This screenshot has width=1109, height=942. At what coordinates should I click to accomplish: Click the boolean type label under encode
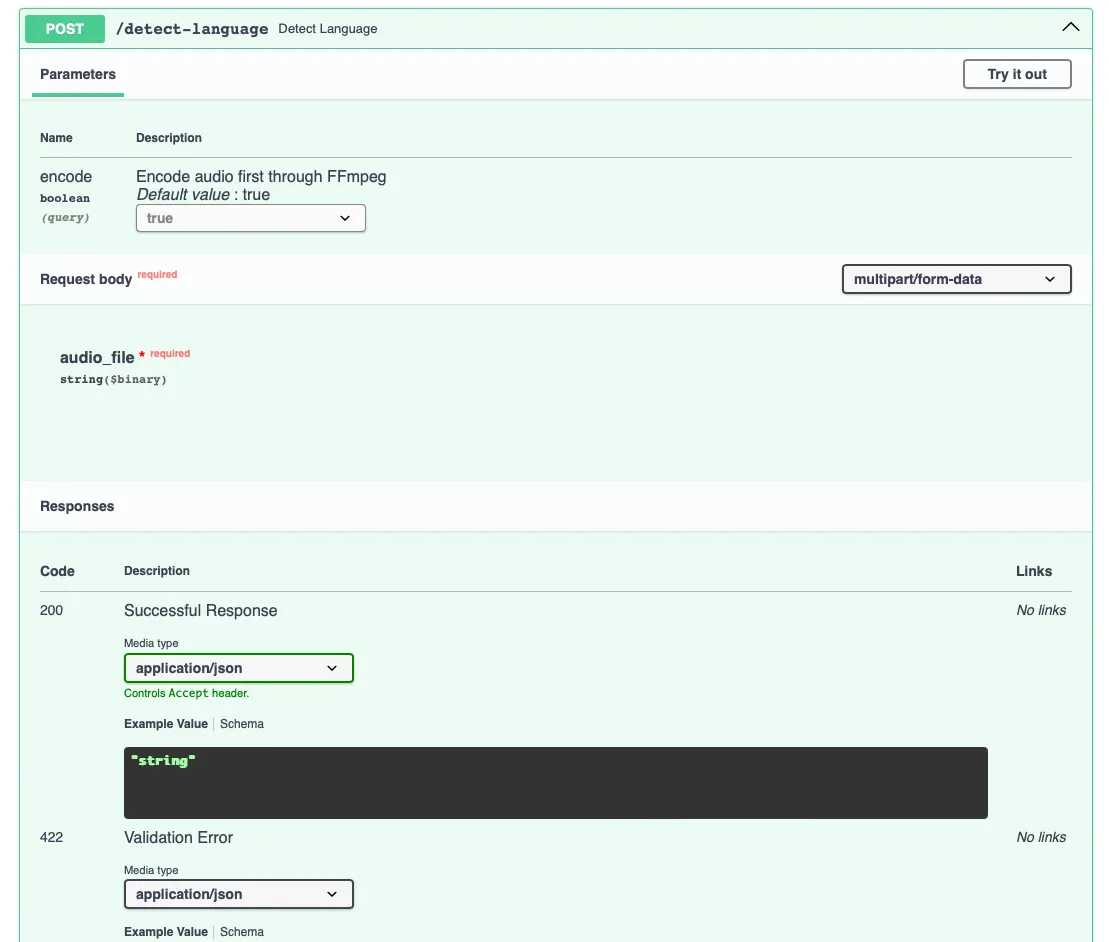(65, 198)
